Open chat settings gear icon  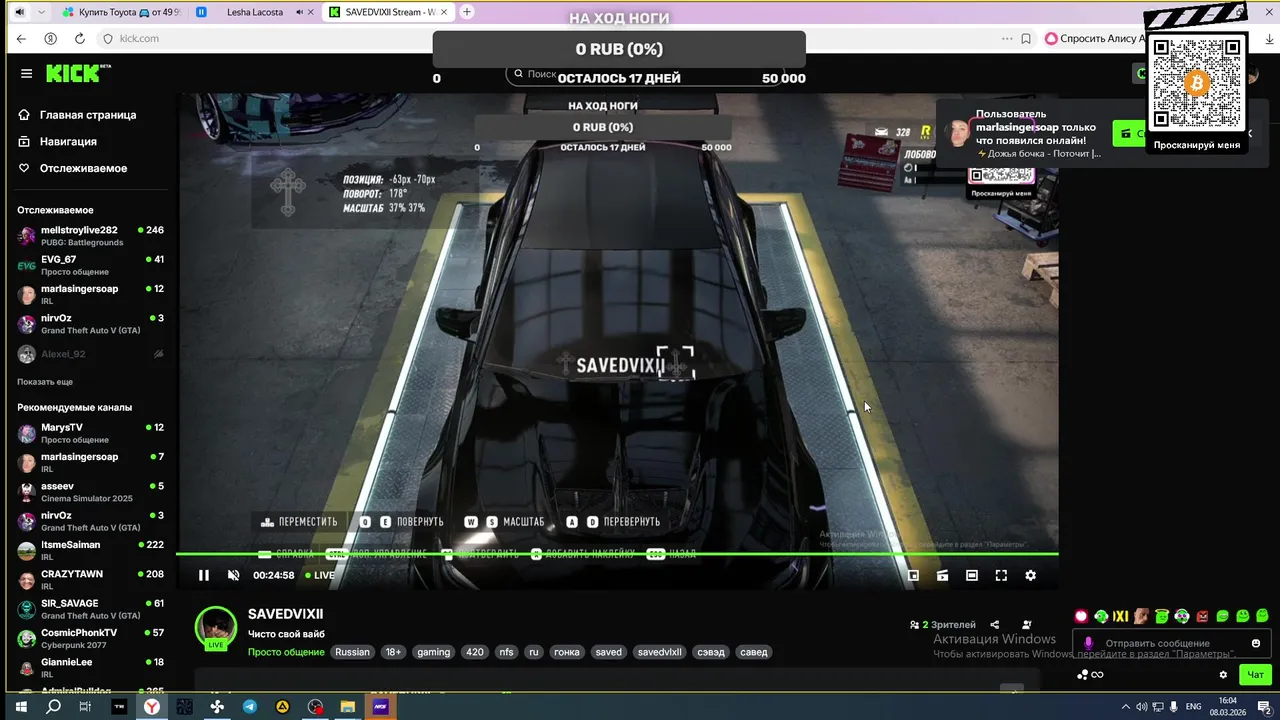click(x=1223, y=675)
